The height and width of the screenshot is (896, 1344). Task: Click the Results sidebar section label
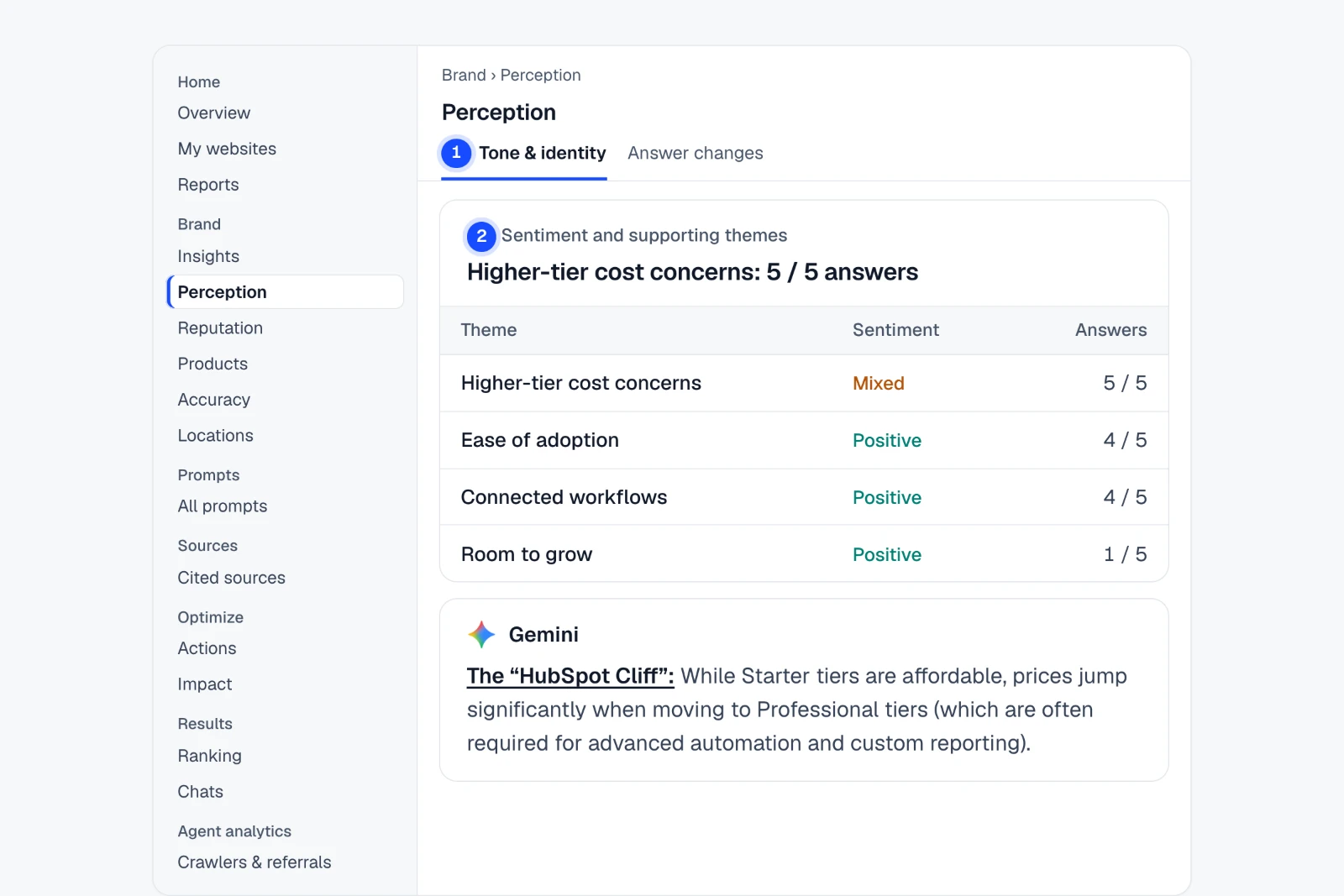tap(205, 724)
